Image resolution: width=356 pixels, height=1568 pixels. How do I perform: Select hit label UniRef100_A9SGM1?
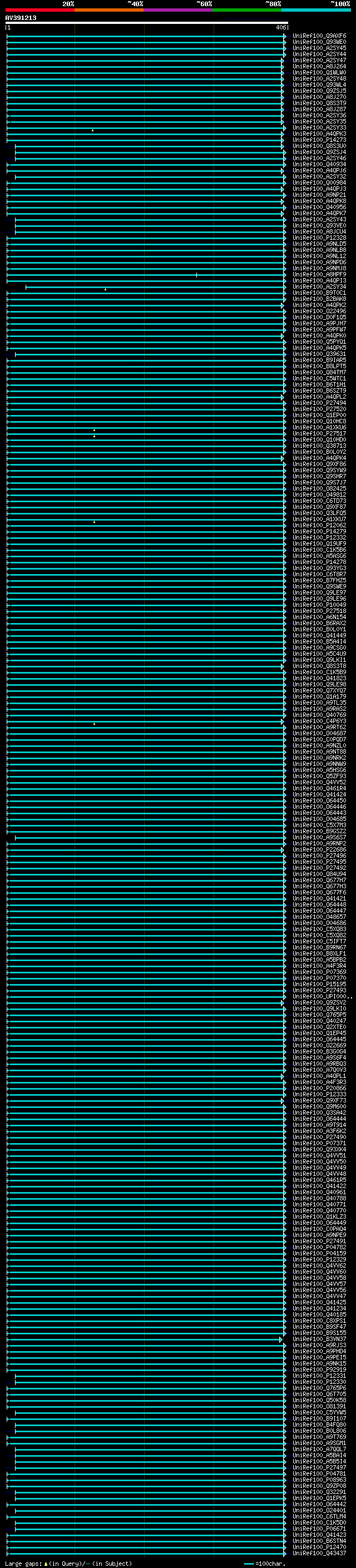tap(319, 1443)
